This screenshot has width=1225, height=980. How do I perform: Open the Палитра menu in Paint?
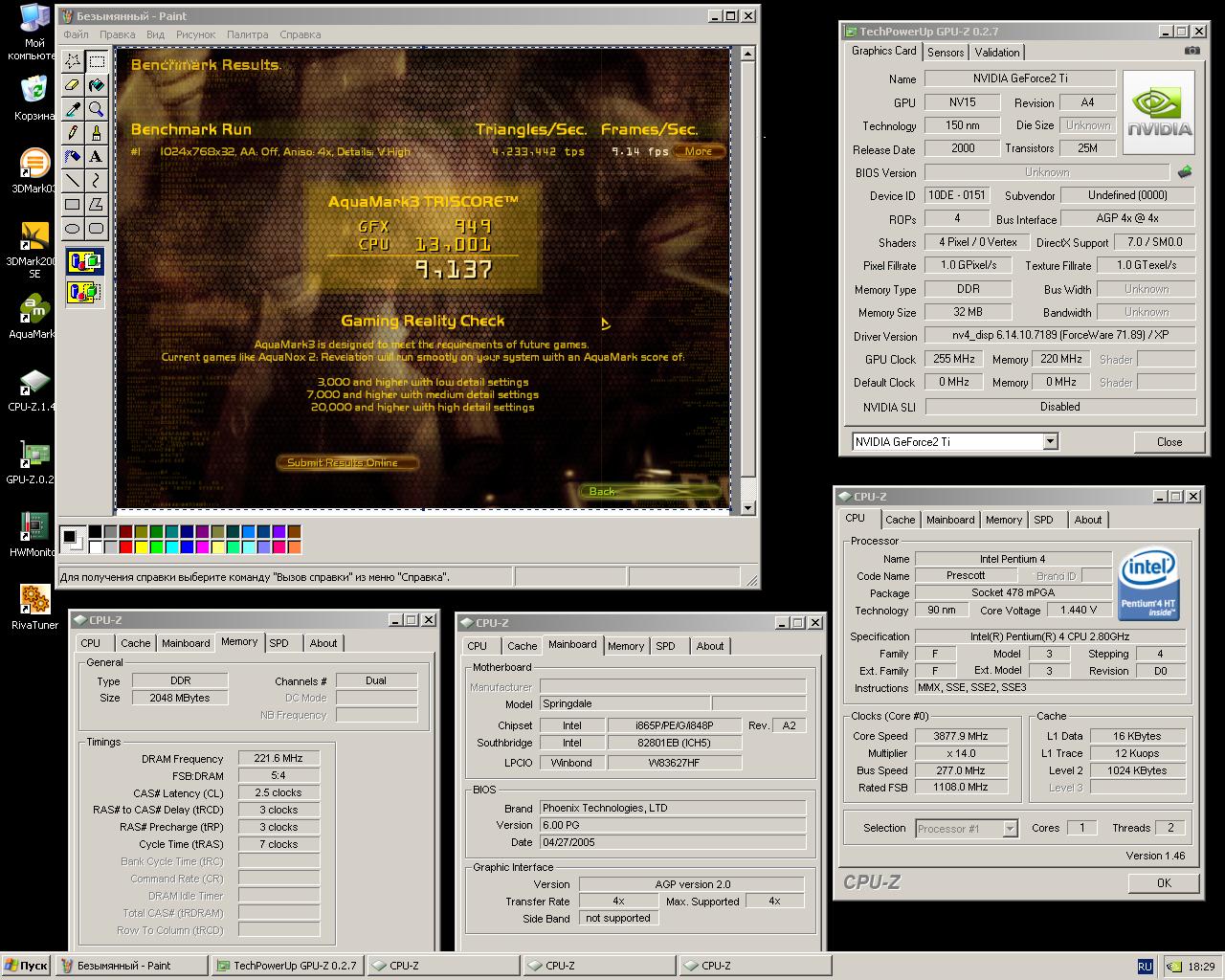248,34
